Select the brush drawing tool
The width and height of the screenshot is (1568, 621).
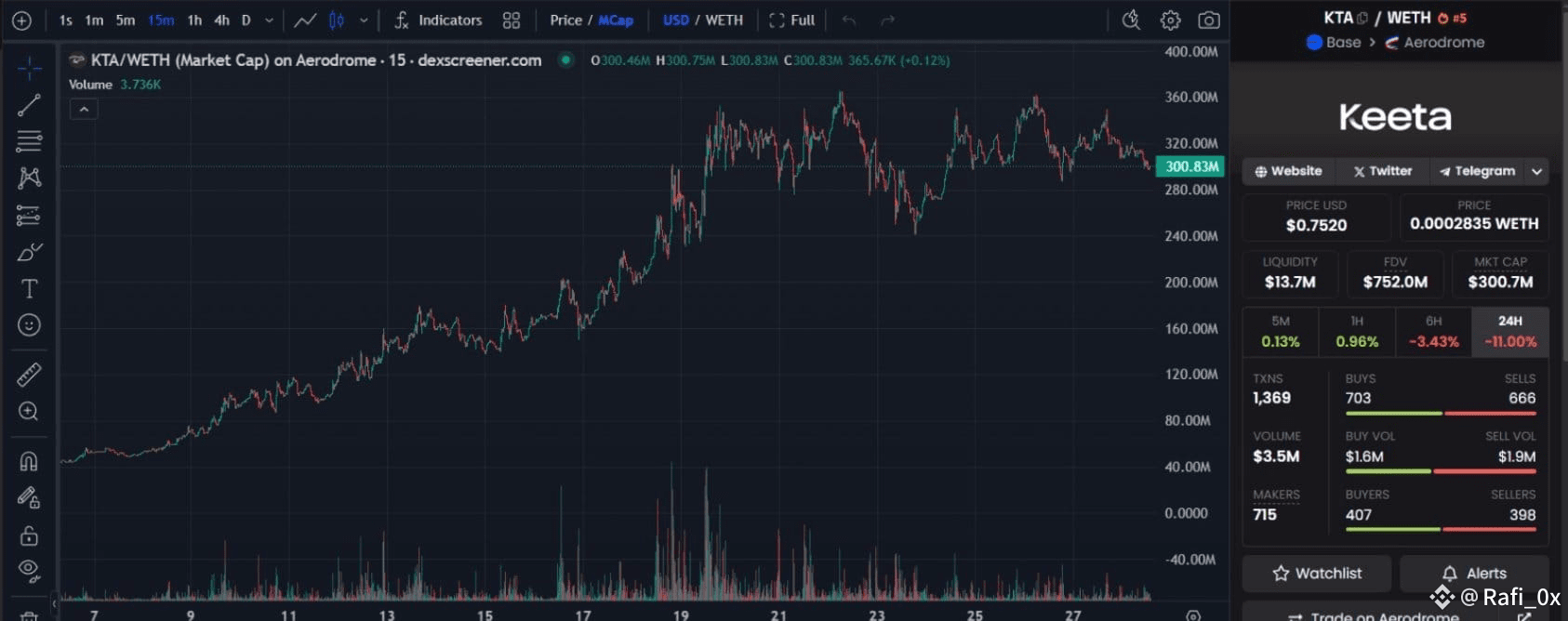pos(29,252)
